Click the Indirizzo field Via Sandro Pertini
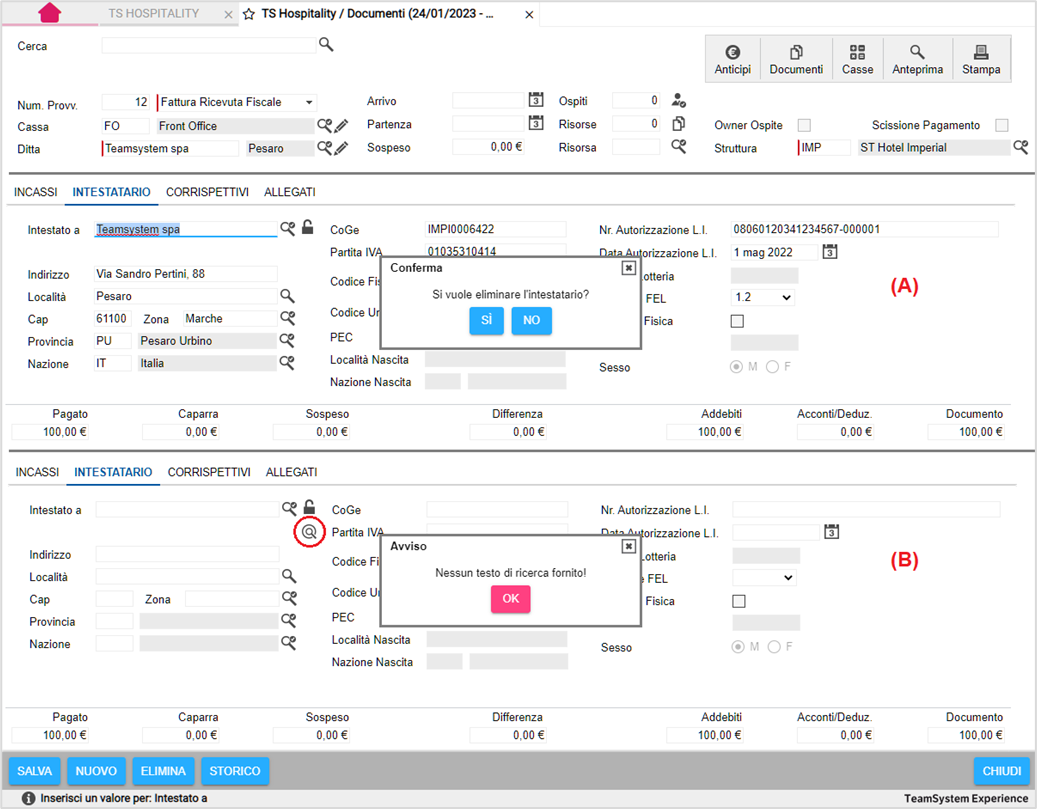This screenshot has height=809, width=1037. (x=185, y=274)
